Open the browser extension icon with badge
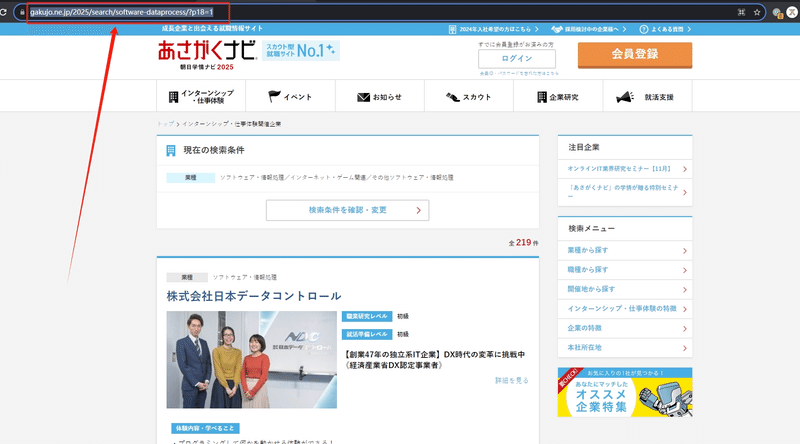 pos(778,13)
